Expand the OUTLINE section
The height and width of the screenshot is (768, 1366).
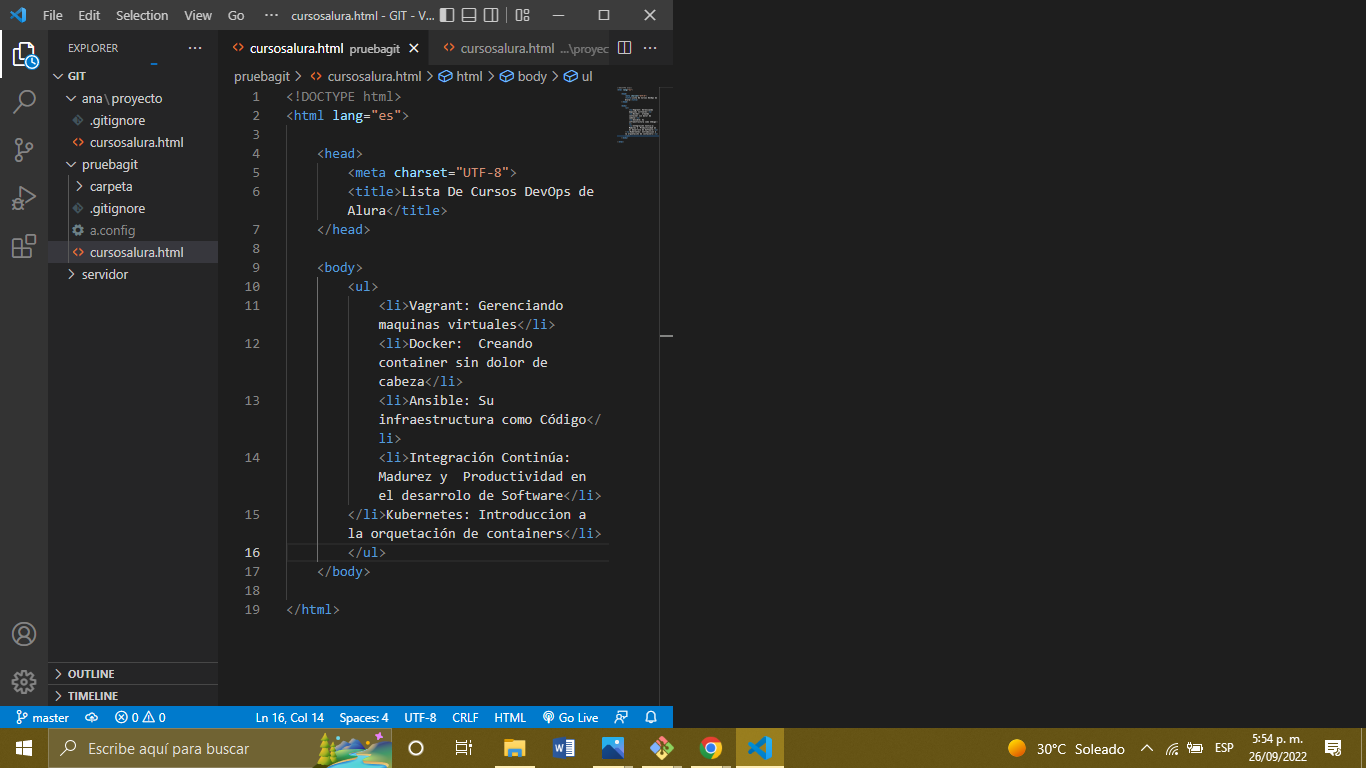tap(133, 673)
